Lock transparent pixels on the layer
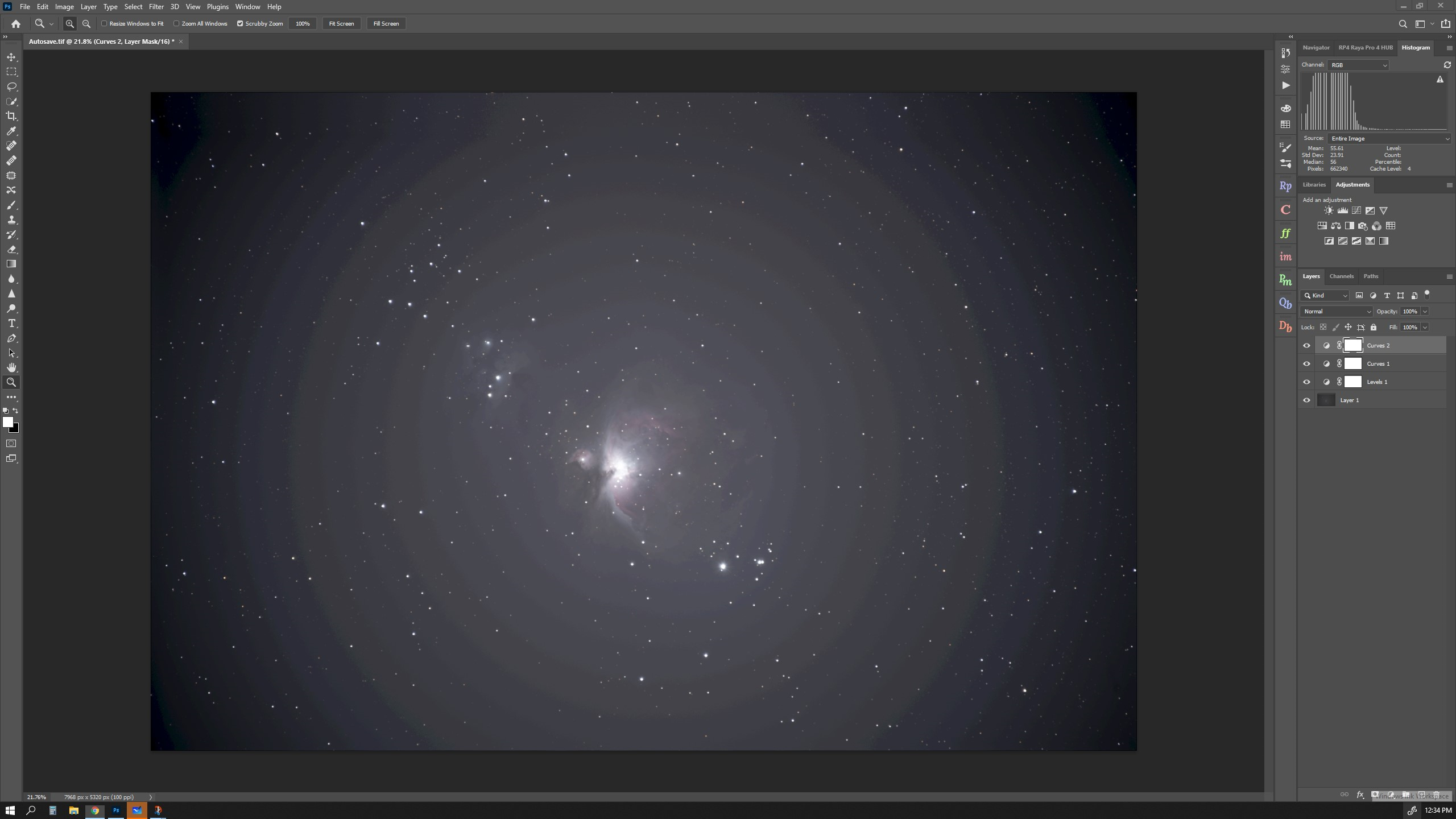Image resolution: width=1456 pixels, height=819 pixels. tap(1323, 327)
